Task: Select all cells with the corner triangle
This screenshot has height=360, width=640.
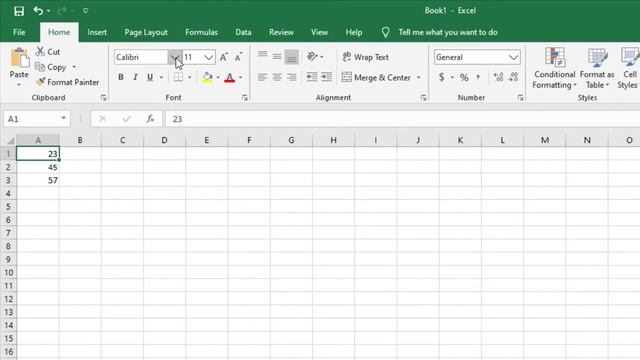Action: 10,140
